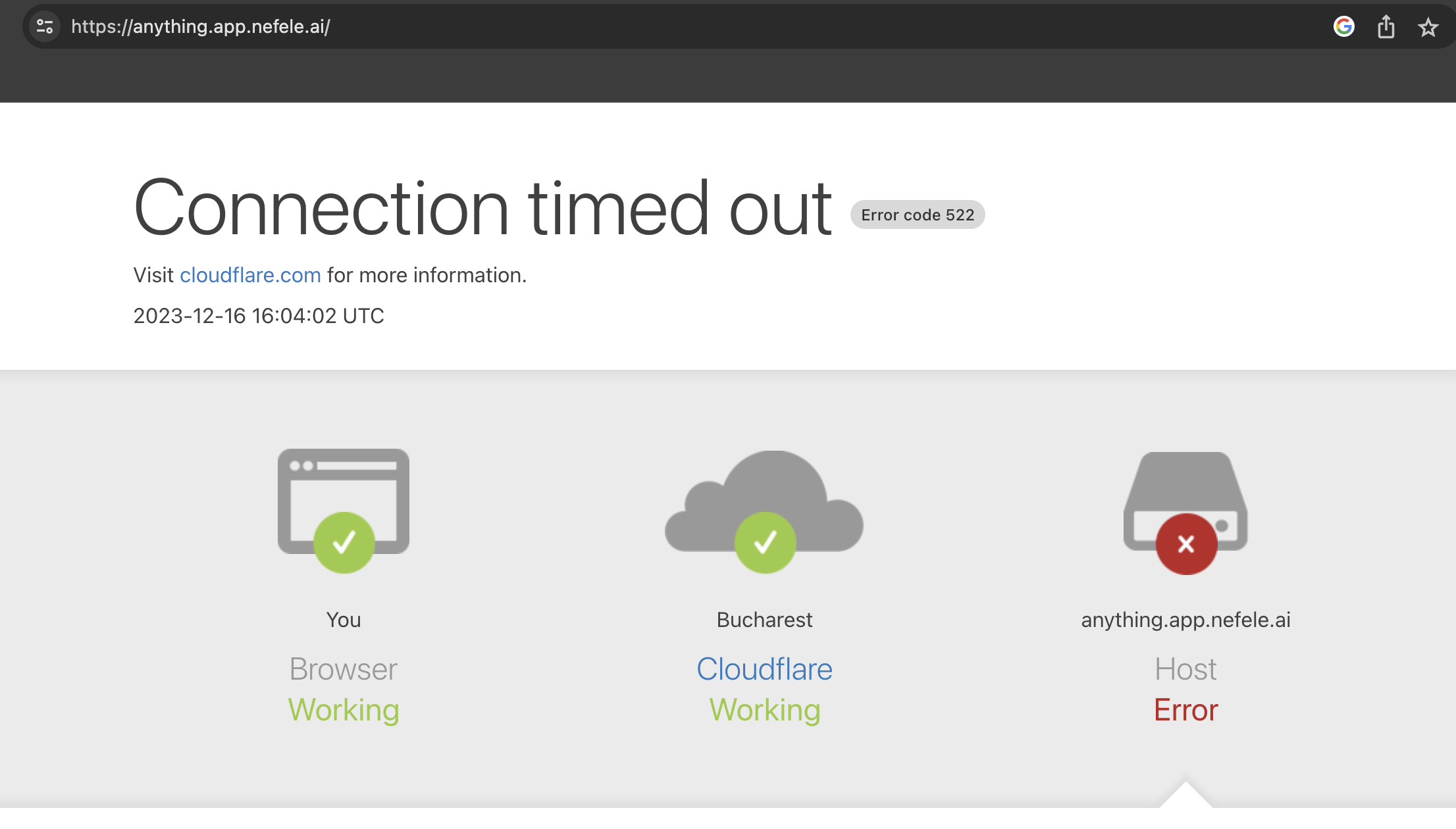Click the Google icon in address bar
1456x829 pixels.
tap(1343, 26)
